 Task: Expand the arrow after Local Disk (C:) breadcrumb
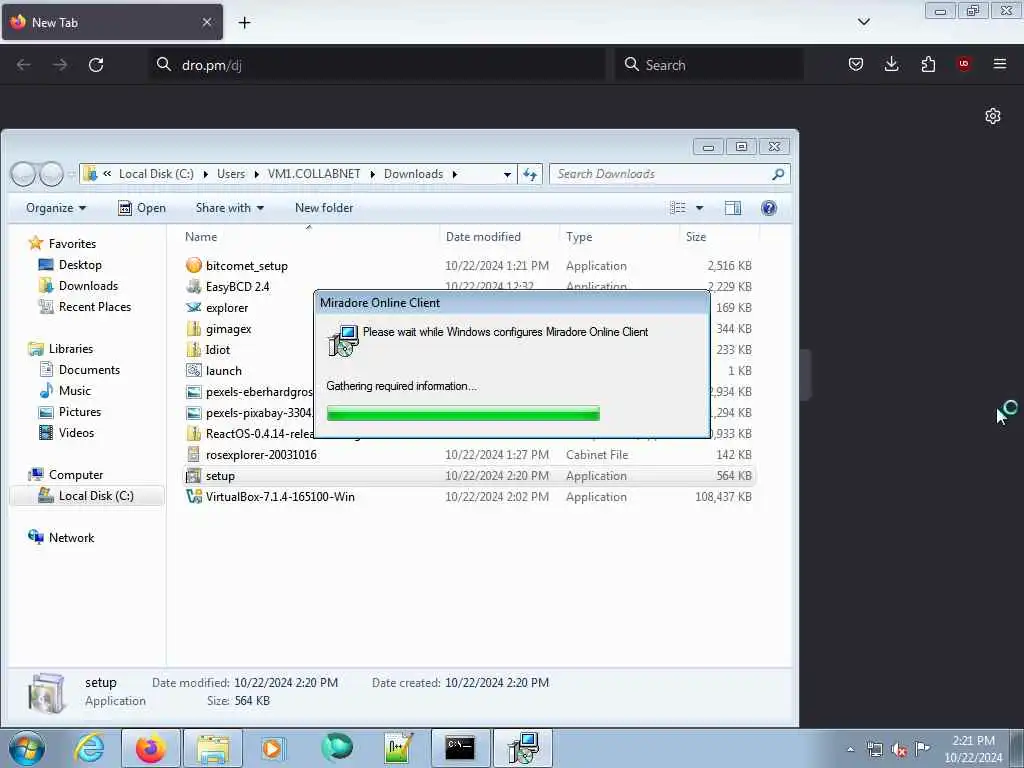[x=206, y=174]
